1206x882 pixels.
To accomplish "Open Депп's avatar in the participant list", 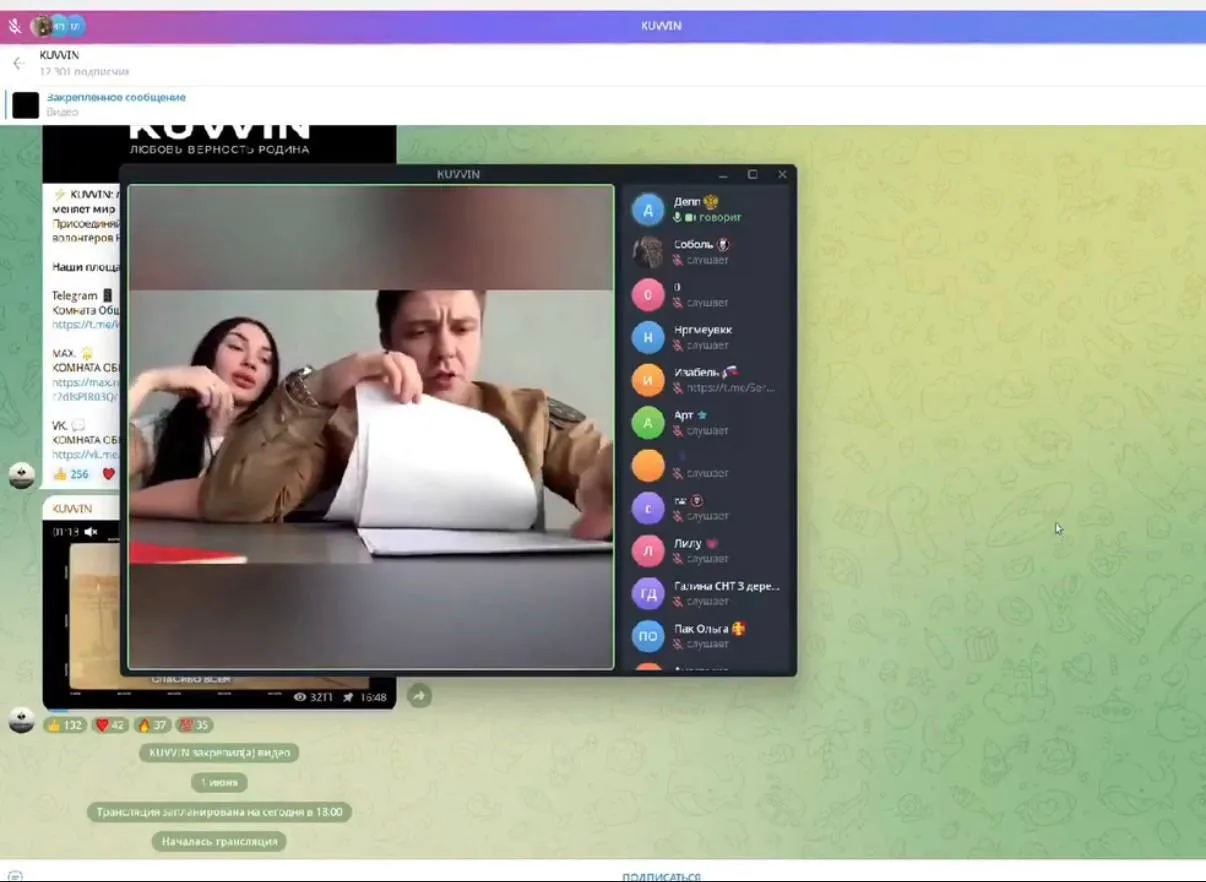I will coord(648,209).
